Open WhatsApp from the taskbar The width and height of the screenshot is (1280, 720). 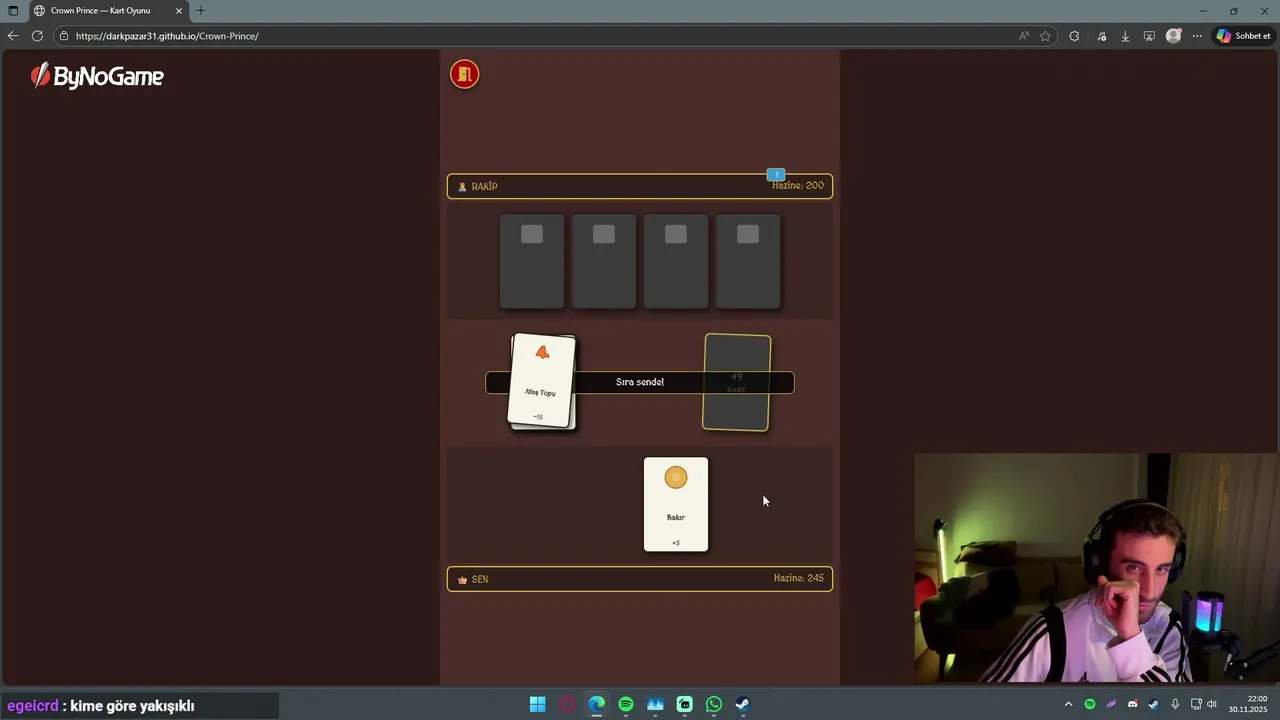pyautogui.click(x=714, y=704)
